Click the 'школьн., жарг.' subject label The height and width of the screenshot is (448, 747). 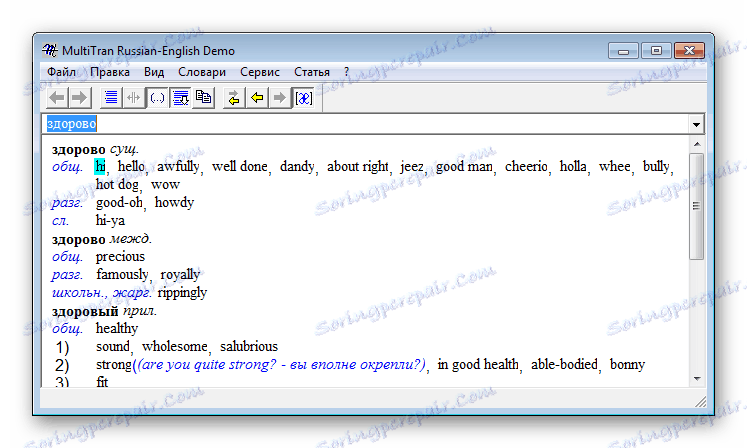[102, 293]
